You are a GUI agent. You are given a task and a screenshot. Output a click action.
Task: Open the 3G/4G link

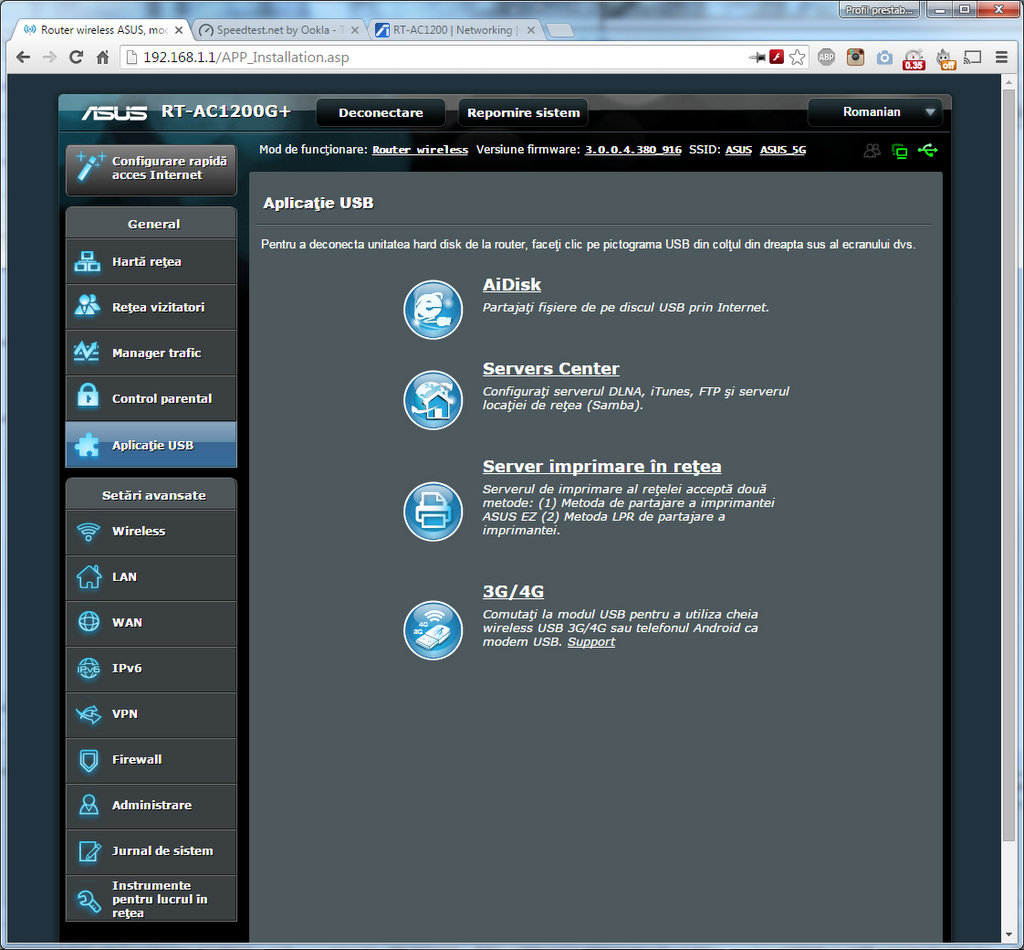pyautogui.click(x=513, y=591)
